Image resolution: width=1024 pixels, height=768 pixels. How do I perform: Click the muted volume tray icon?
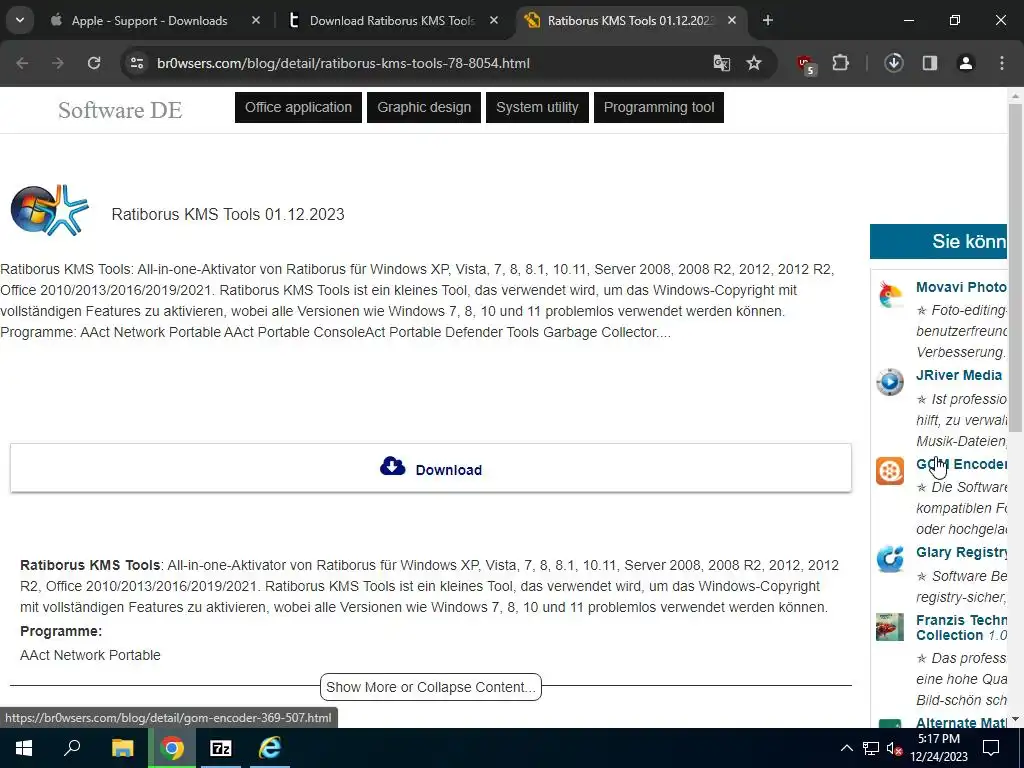pyautogui.click(x=894, y=748)
